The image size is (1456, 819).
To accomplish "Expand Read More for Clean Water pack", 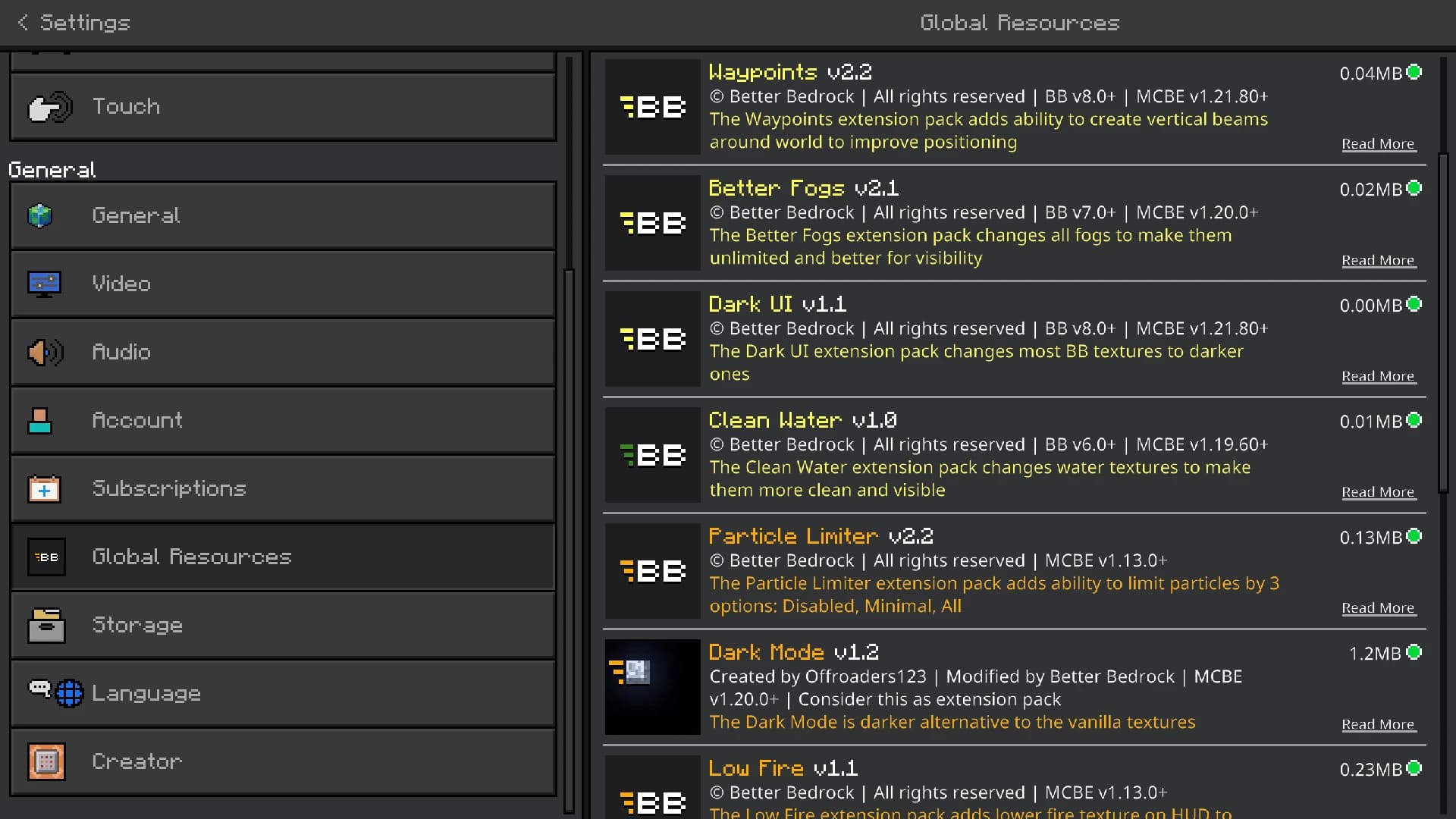I will point(1378,492).
